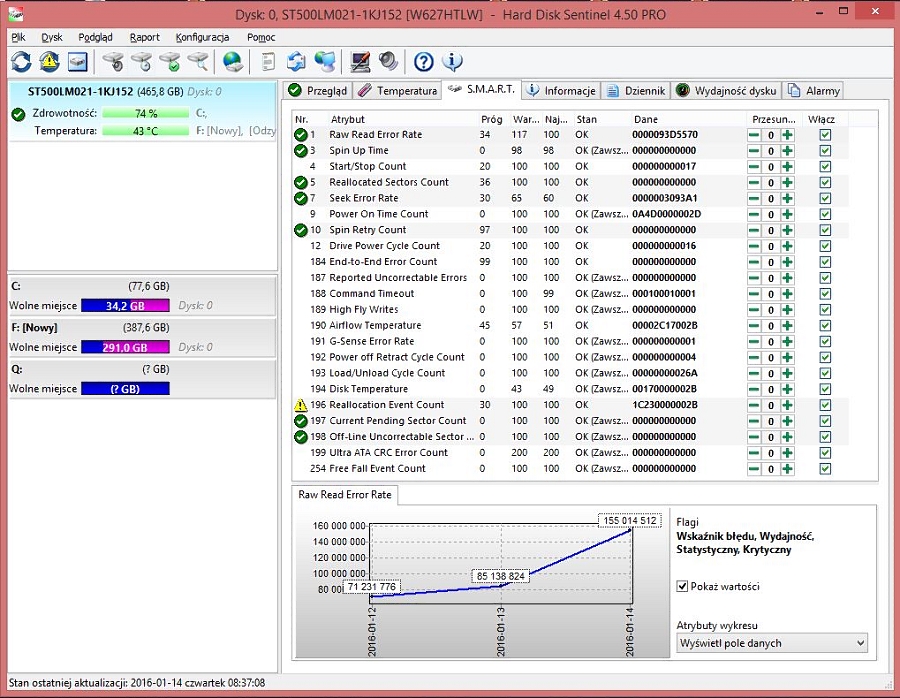Open the Plik menu

tap(18, 37)
